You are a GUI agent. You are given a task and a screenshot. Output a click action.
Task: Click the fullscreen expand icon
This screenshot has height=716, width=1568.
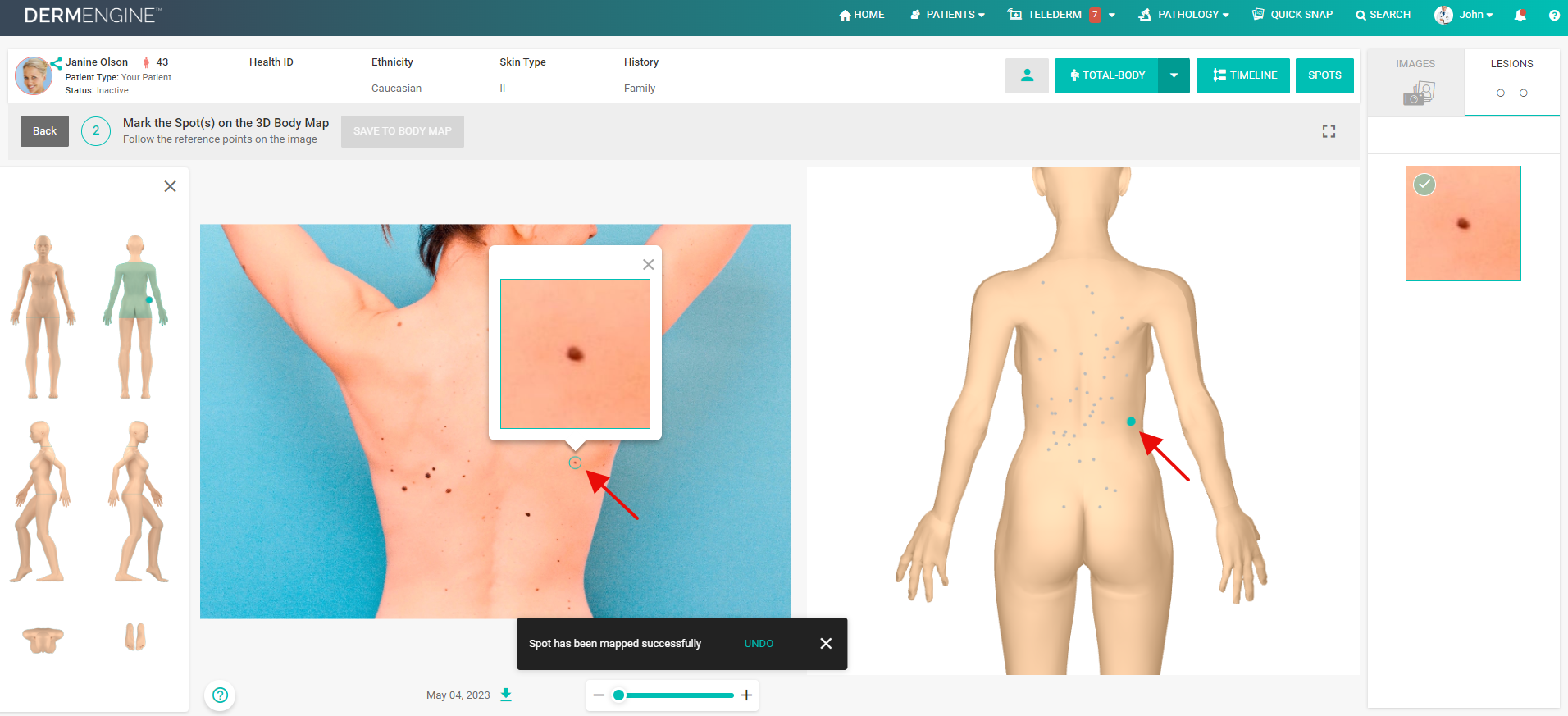tap(1329, 131)
